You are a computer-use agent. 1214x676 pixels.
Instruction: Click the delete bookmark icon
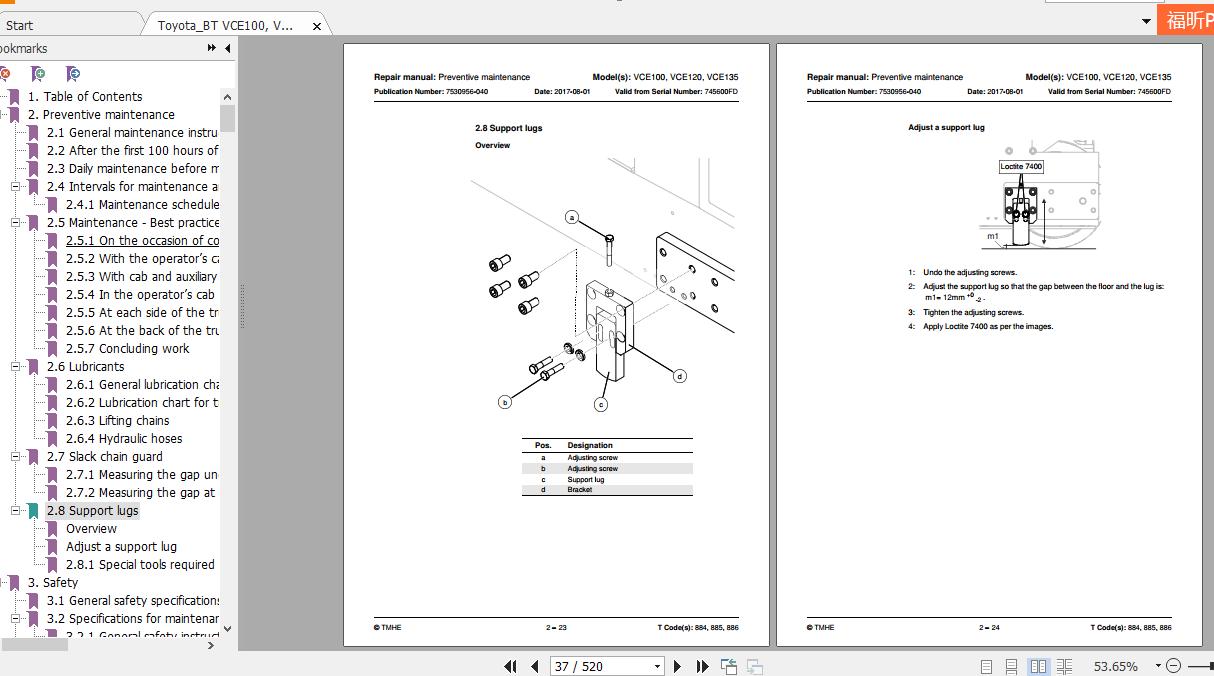click(x=4, y=73)
